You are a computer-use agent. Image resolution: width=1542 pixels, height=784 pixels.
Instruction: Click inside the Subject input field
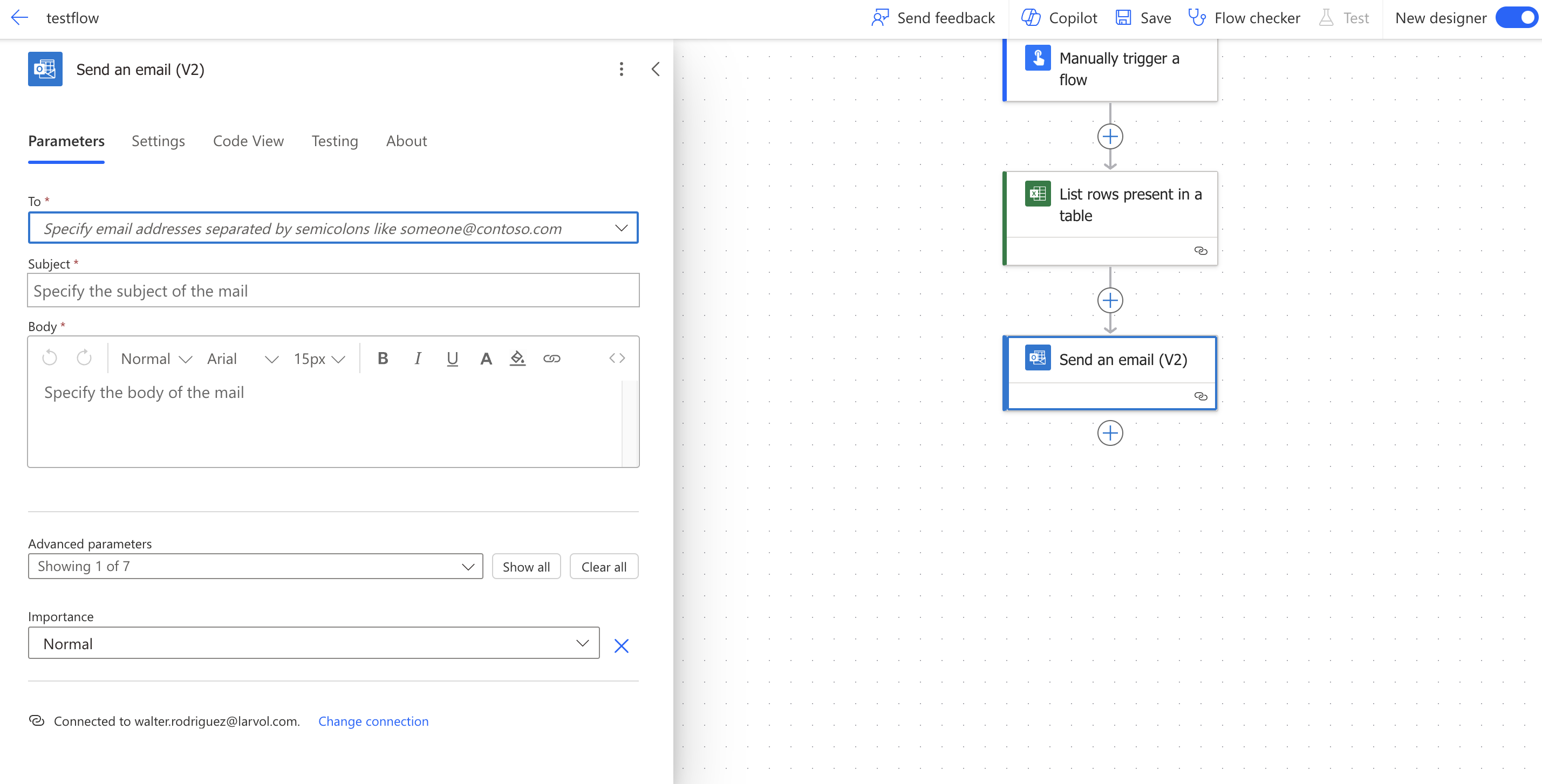(x=333, y=291)
